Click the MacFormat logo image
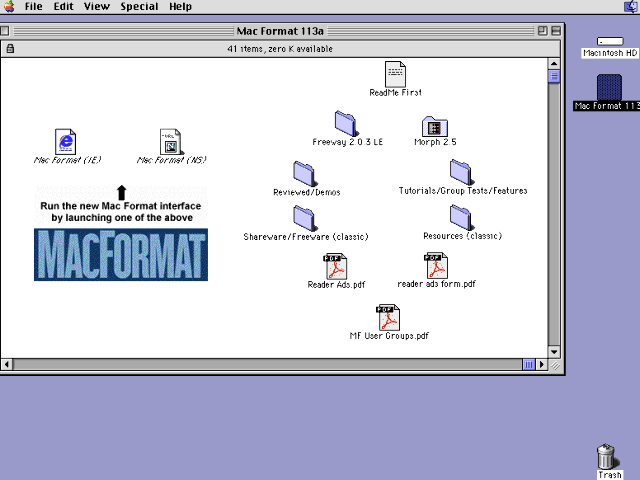The height and width of the screenshot is (480, 640). (121, 255)
